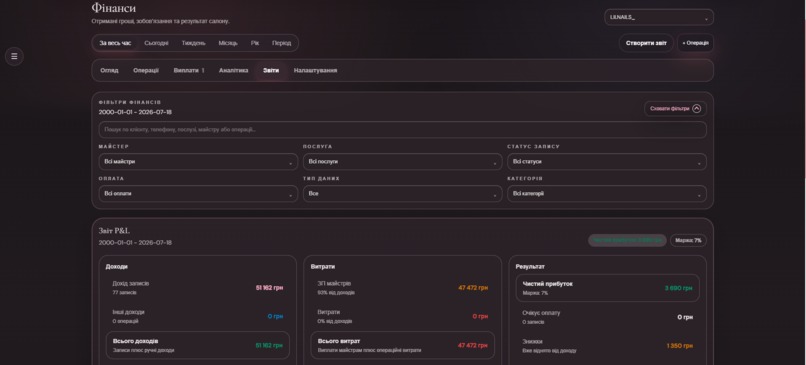
Task: Open the 'Всі категорії' dropdown
Action: [x=607, y=194]
